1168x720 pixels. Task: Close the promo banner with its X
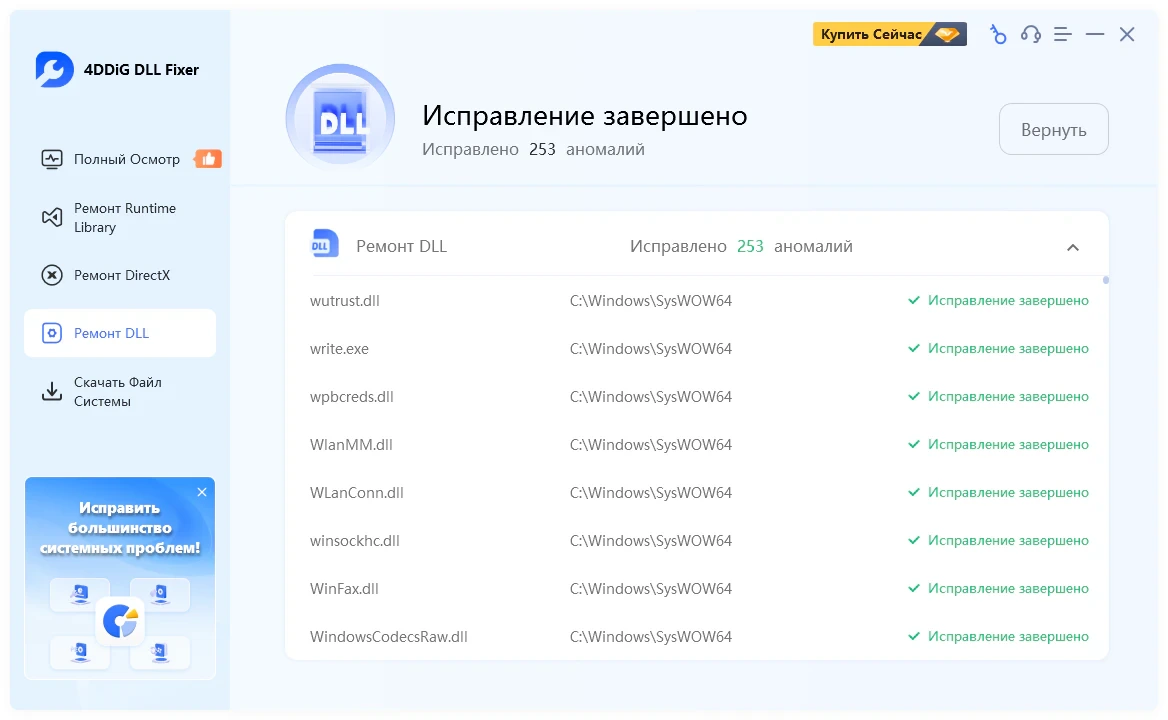[x=202, y=492]
